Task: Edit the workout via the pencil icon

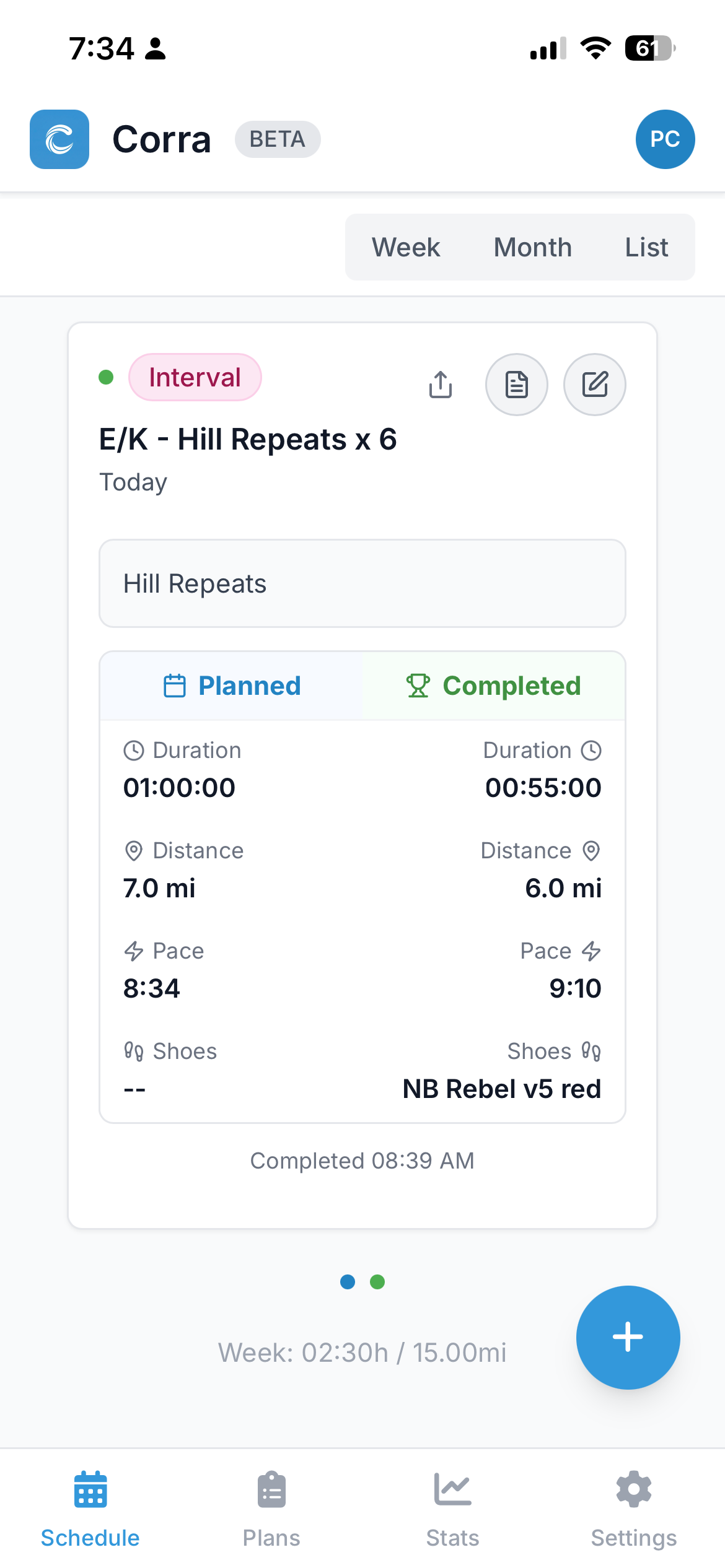Action: click(x=594, y=384)
